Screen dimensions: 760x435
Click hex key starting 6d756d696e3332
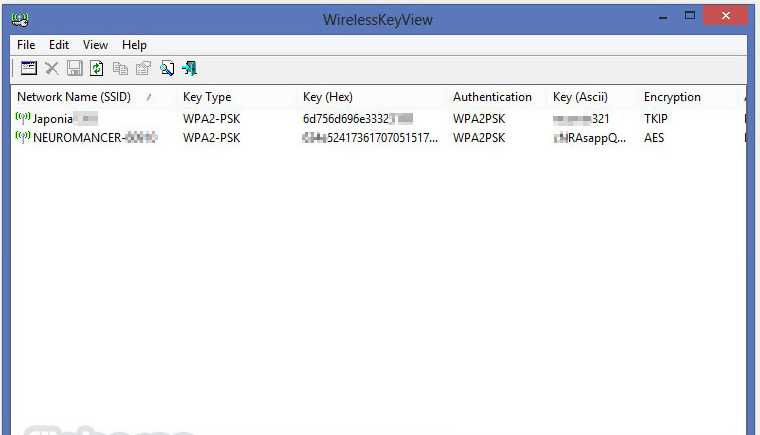(x=358, y=119)
